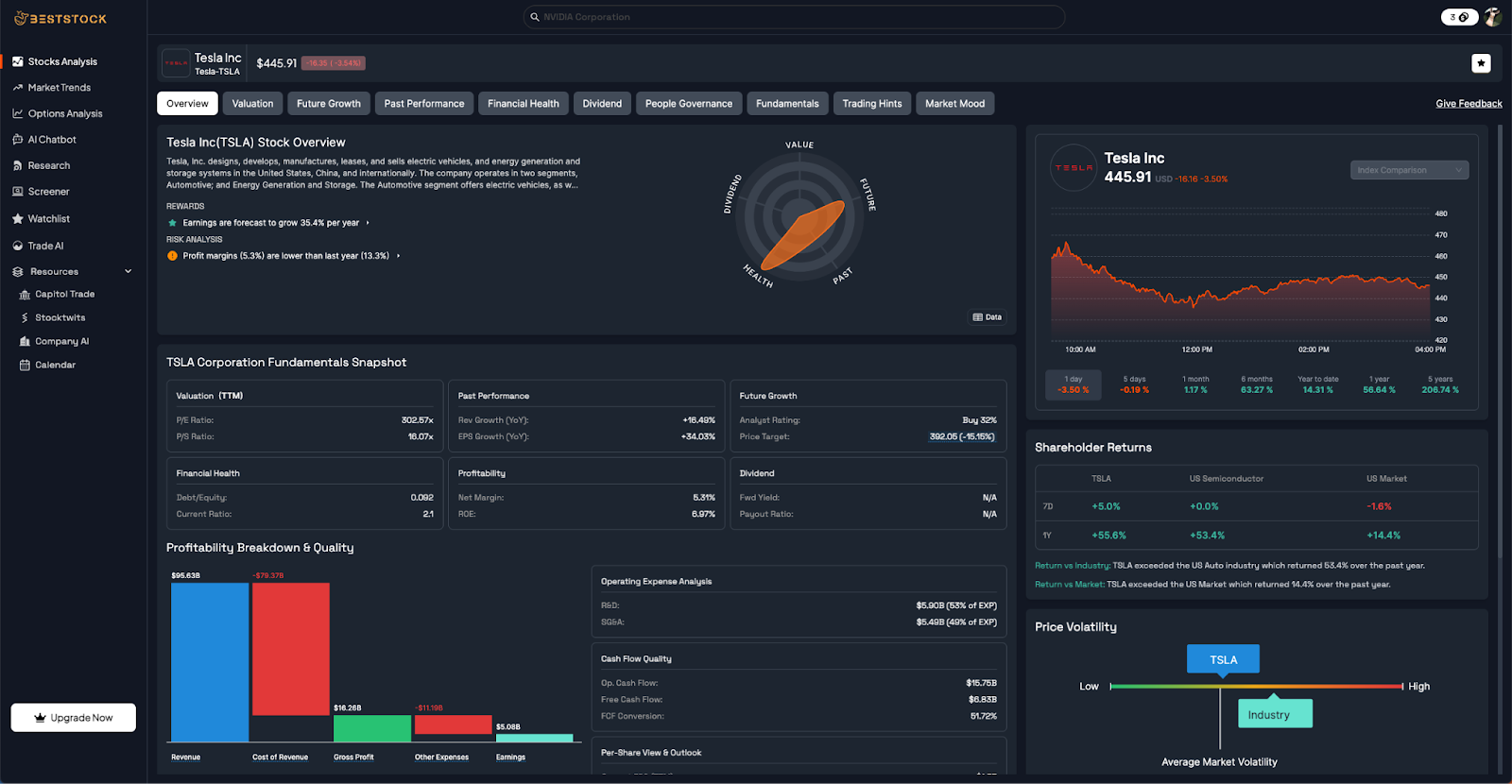Open the AI Chatbot sidebar item
This screenshot has height=784, width=1512.
click(52, 140)
